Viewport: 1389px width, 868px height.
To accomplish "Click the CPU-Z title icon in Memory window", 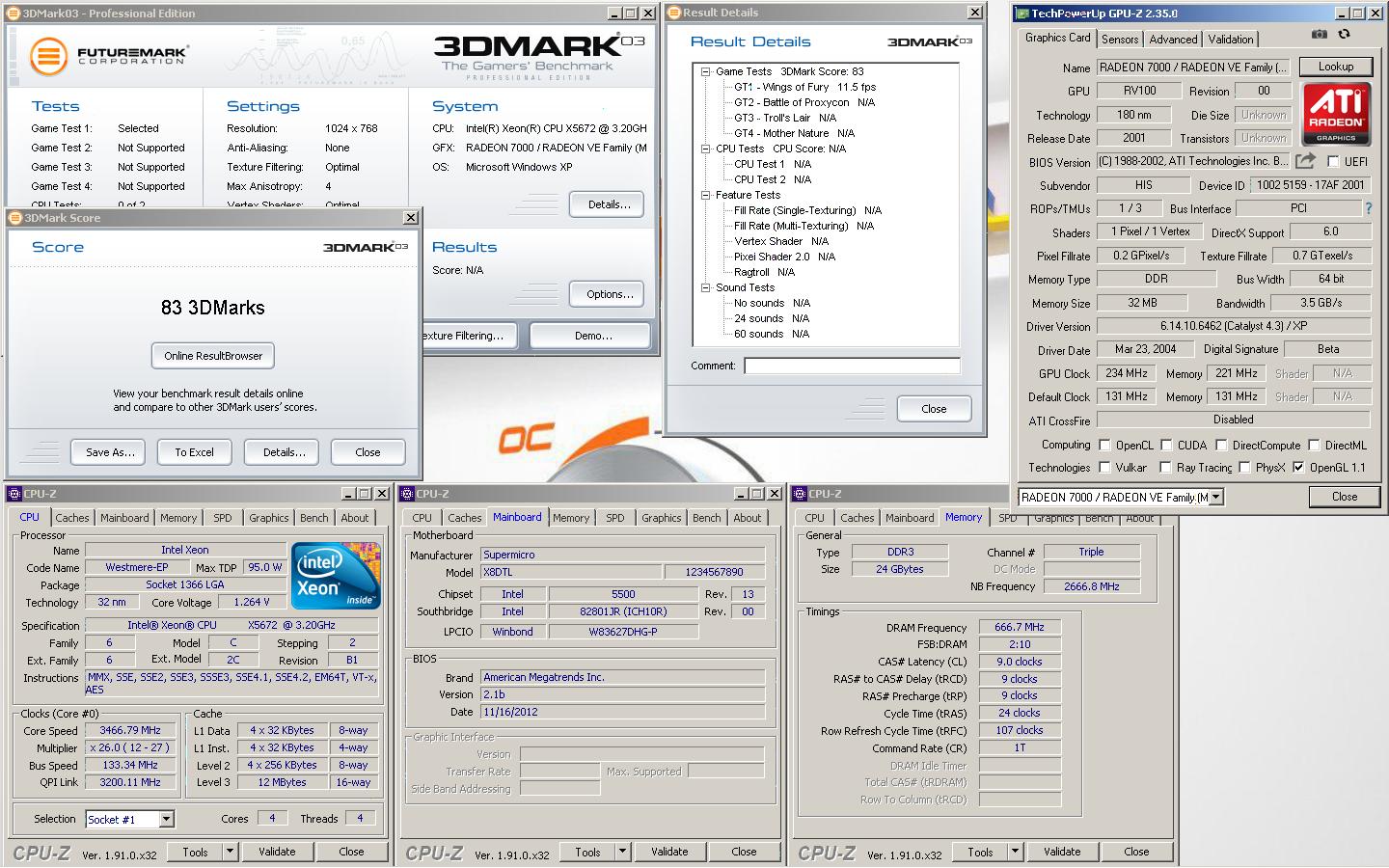I will click(x=800, y=494).
